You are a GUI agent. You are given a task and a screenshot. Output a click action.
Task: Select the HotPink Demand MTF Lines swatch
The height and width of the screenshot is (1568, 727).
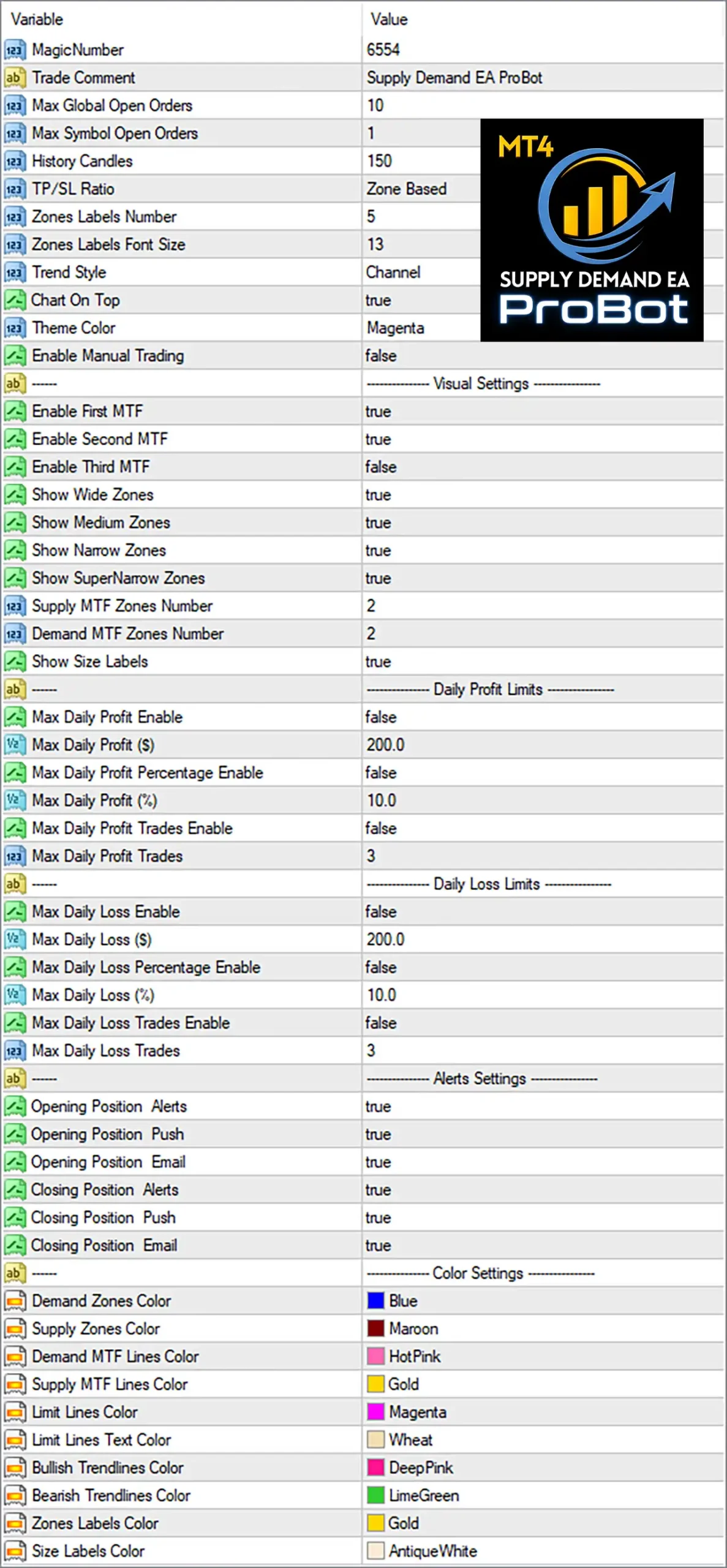(x=375, y=1357)
